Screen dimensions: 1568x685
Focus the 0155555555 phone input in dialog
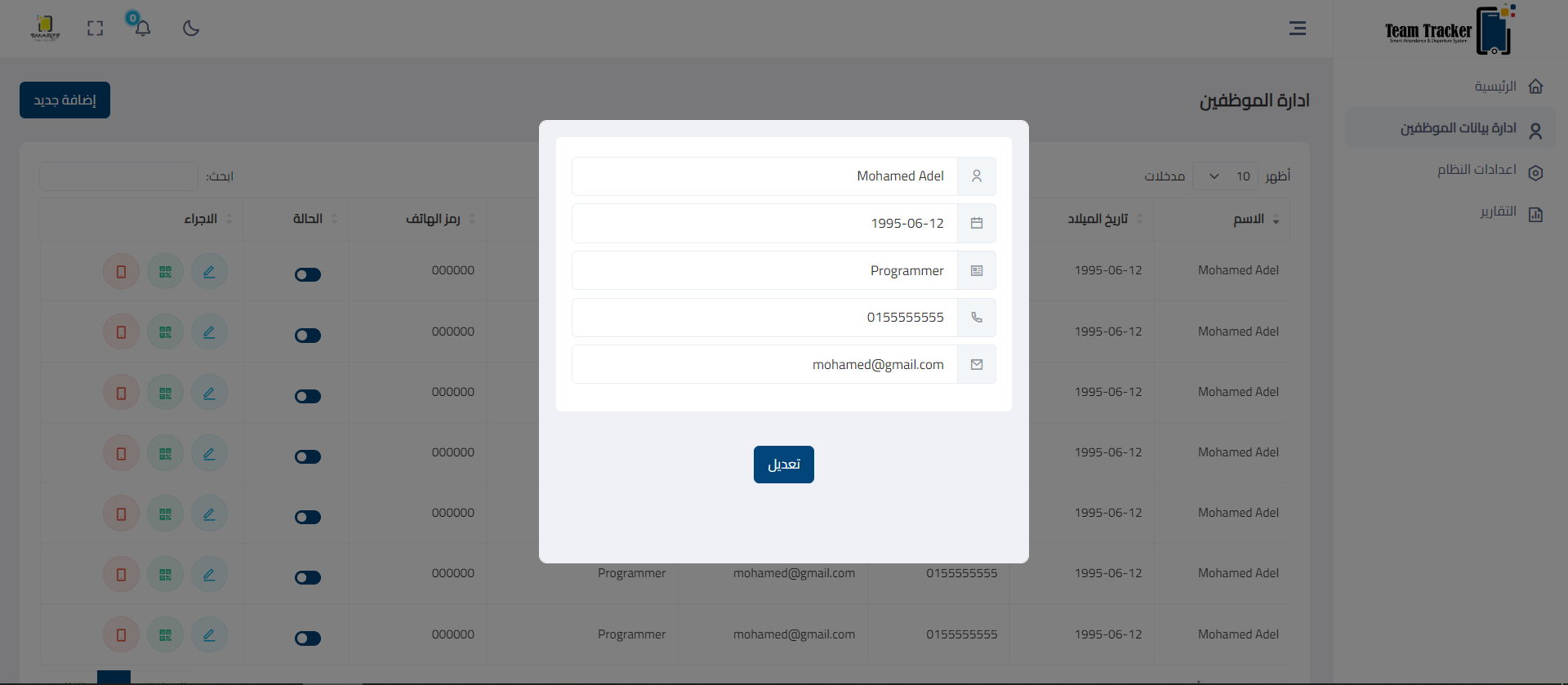click(764, 318)
